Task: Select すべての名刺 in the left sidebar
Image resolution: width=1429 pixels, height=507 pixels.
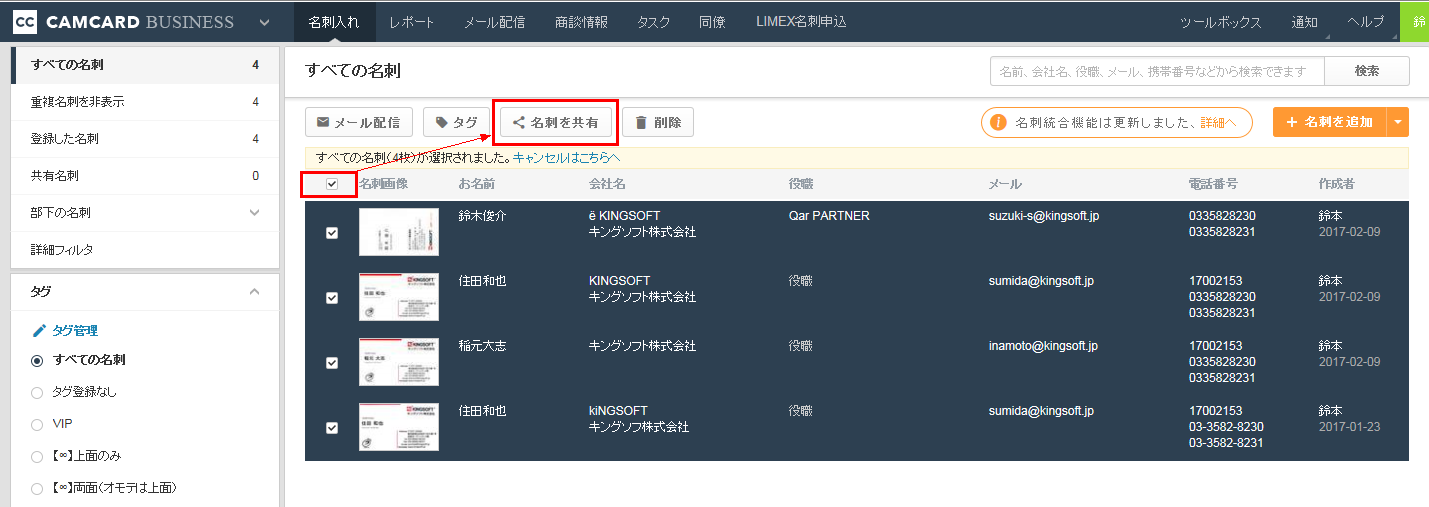Action: pyautogui.click(x=145, y=65)
